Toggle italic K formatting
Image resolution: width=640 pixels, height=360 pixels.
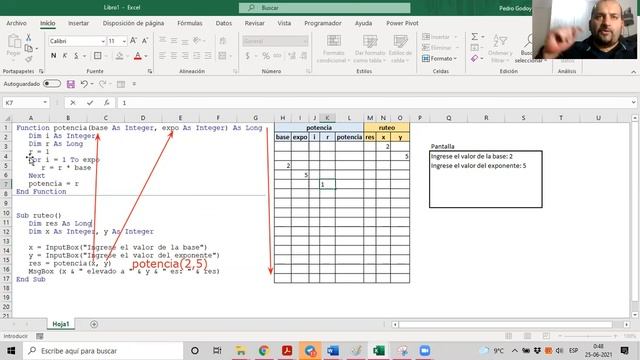pyautogui.click(x=64, y=56)
